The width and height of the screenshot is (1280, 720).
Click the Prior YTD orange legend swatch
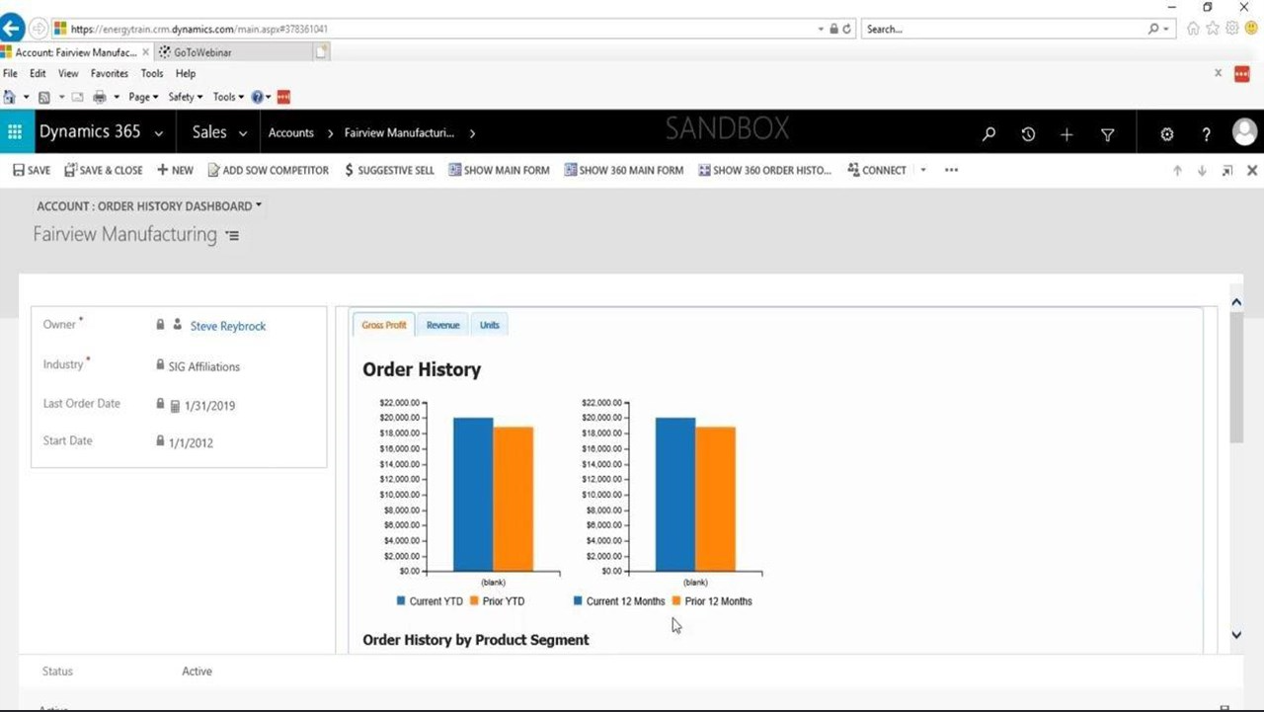point(474,601)
